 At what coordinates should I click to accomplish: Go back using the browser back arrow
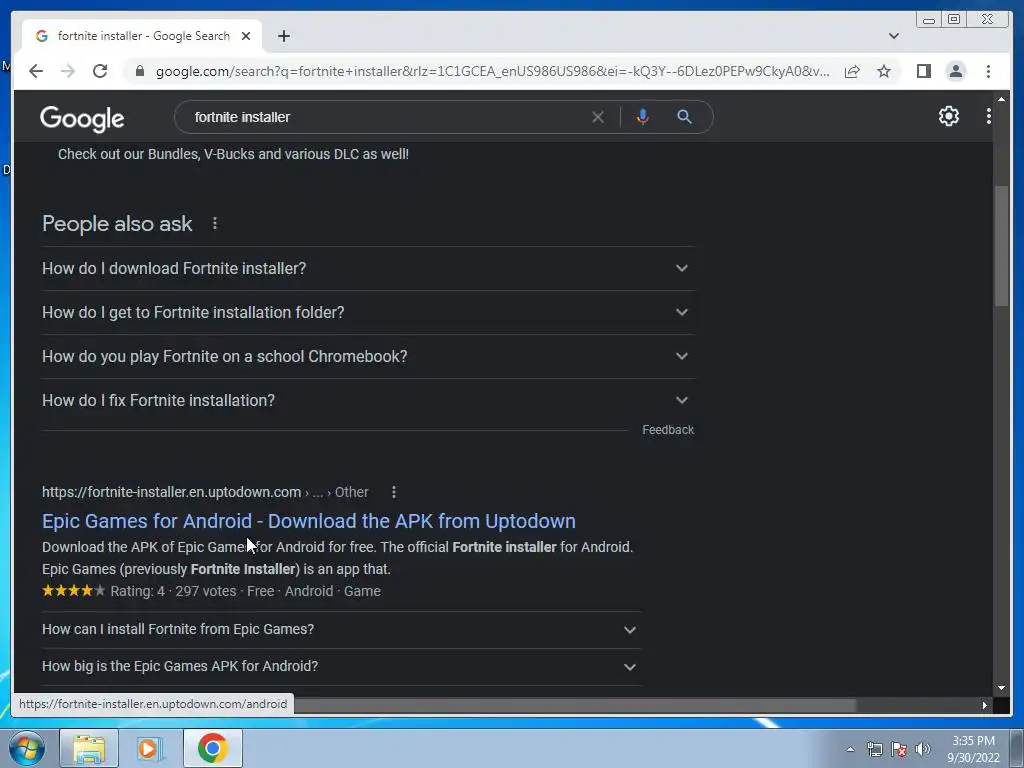click(36, 71)
